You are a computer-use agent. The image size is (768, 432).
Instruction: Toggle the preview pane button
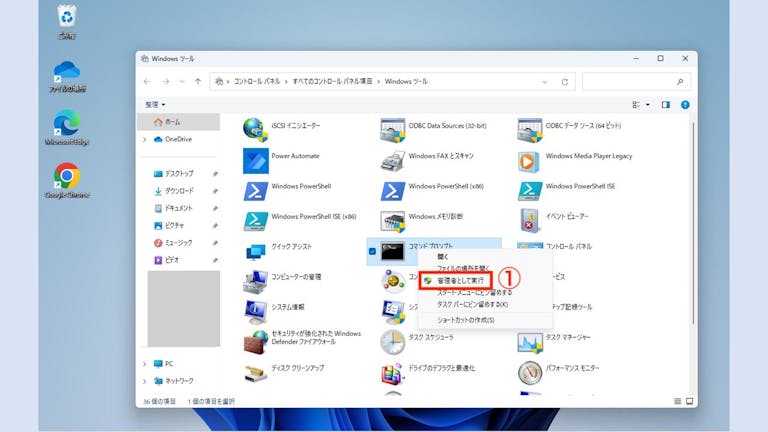coord(665,104)
